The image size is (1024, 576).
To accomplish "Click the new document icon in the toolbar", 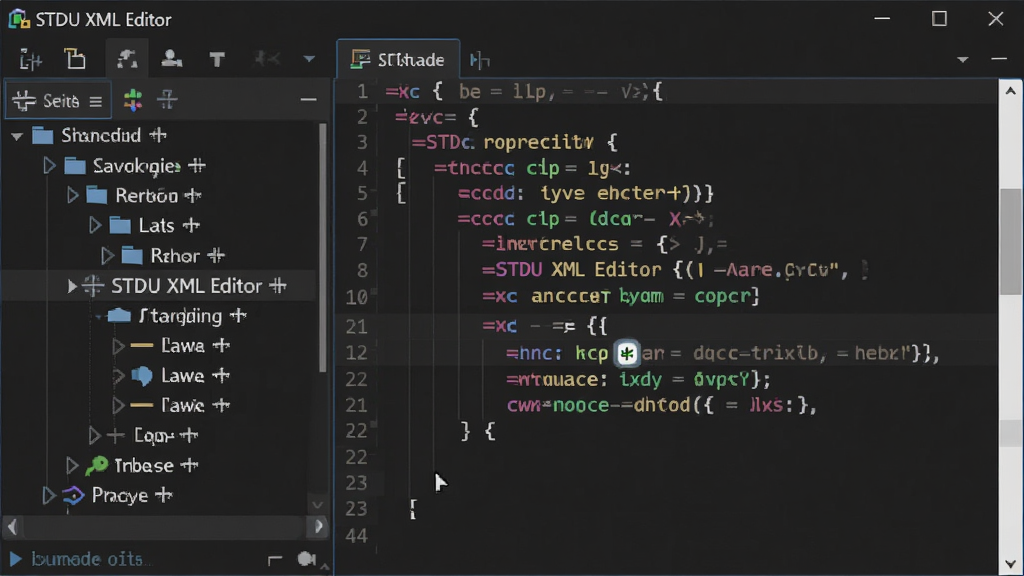I will click(x=75, y=59).
